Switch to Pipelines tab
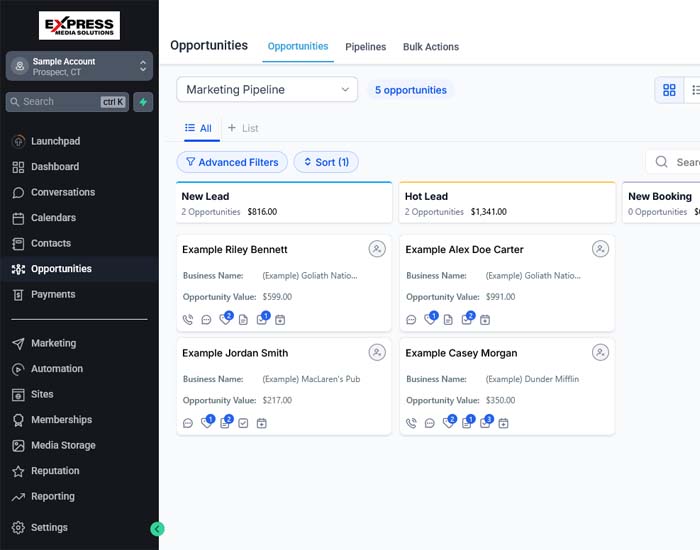The height and width of the screenshot is (550, 700). [x=366, y=46]
